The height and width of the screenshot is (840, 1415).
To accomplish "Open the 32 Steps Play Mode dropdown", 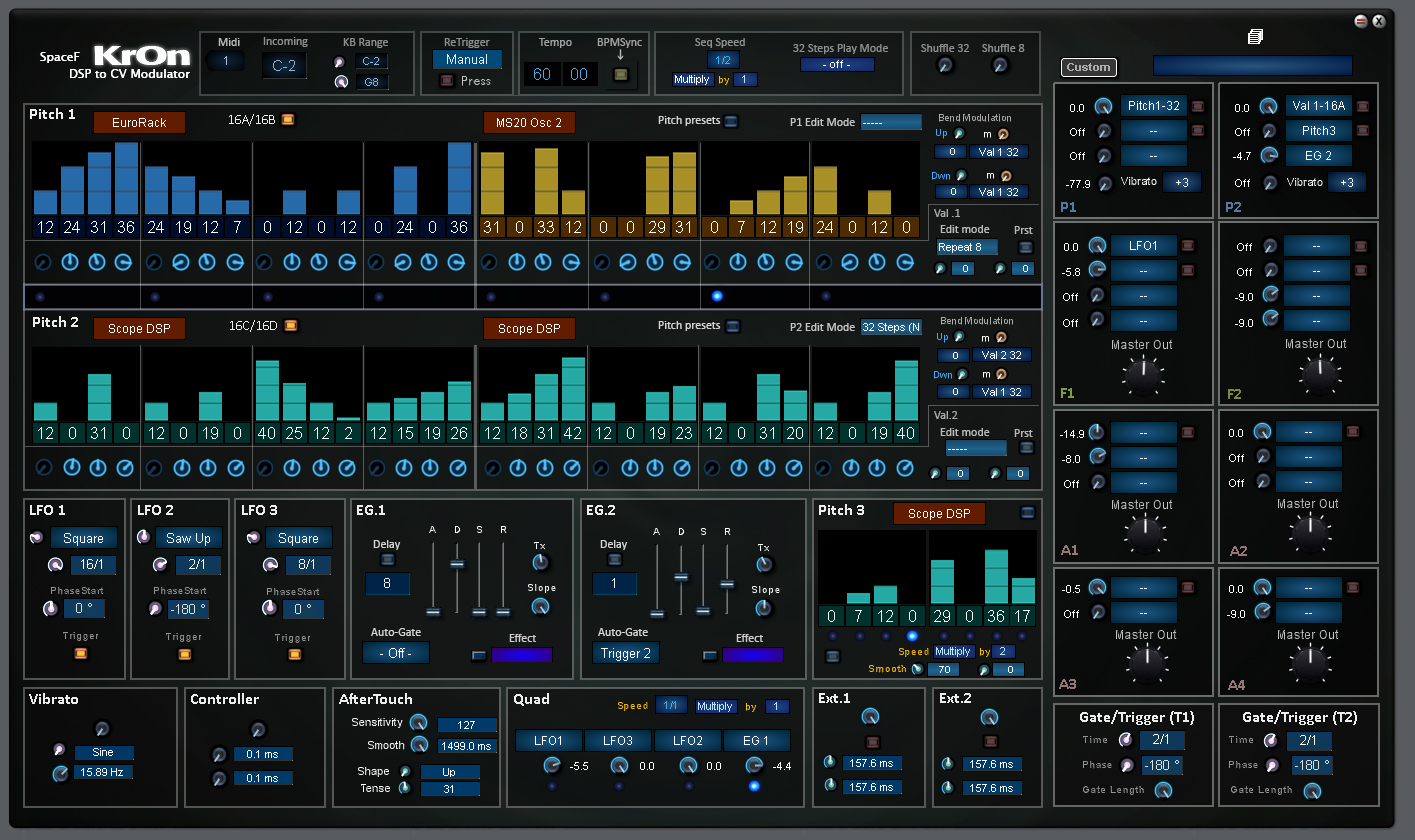I will (837, 65).
